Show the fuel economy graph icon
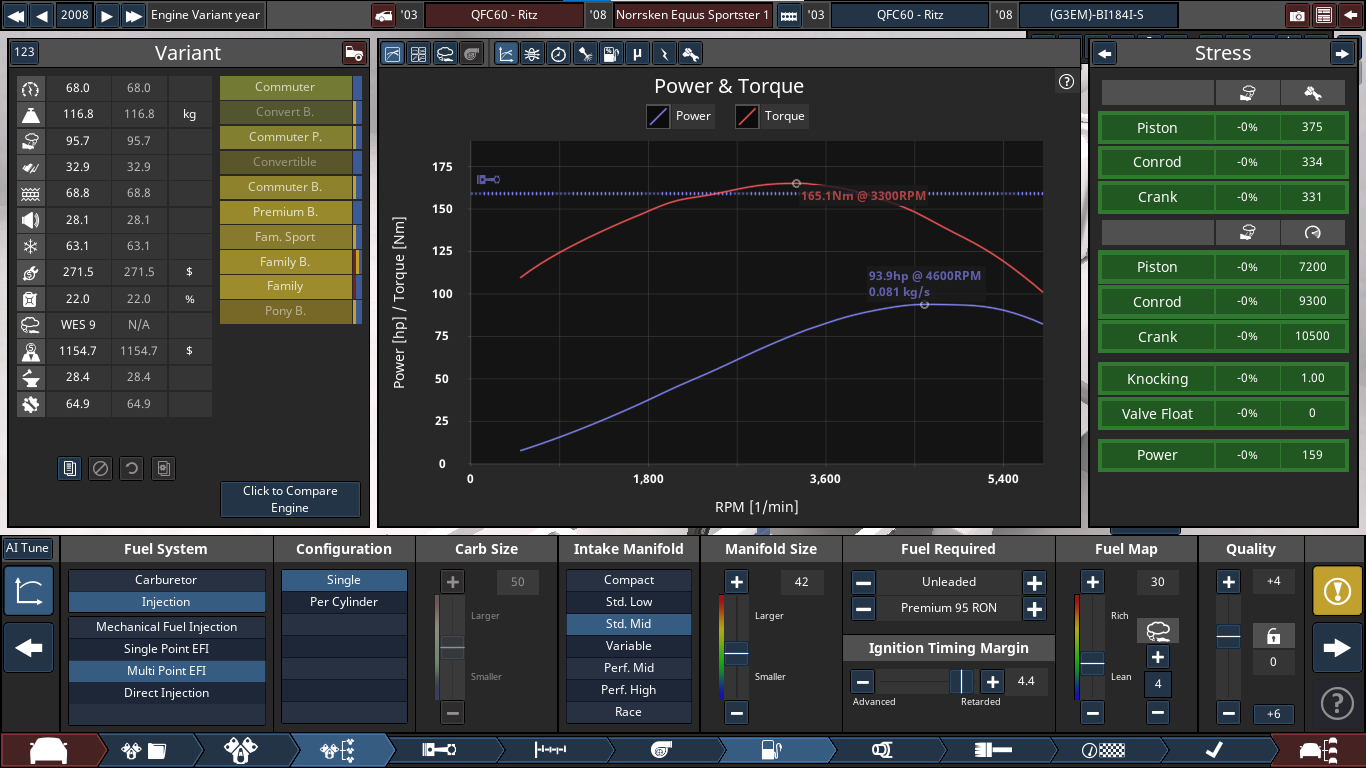The image size is (1366, 768). pyautogui.click(x=611, y=54)
